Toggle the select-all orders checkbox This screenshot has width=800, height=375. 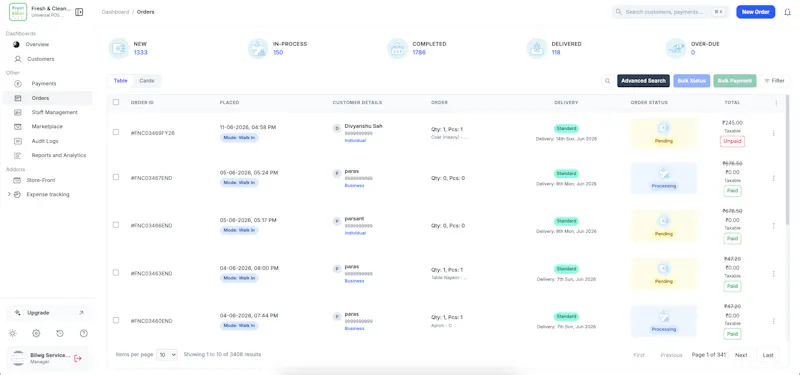[x=116, y=102]
